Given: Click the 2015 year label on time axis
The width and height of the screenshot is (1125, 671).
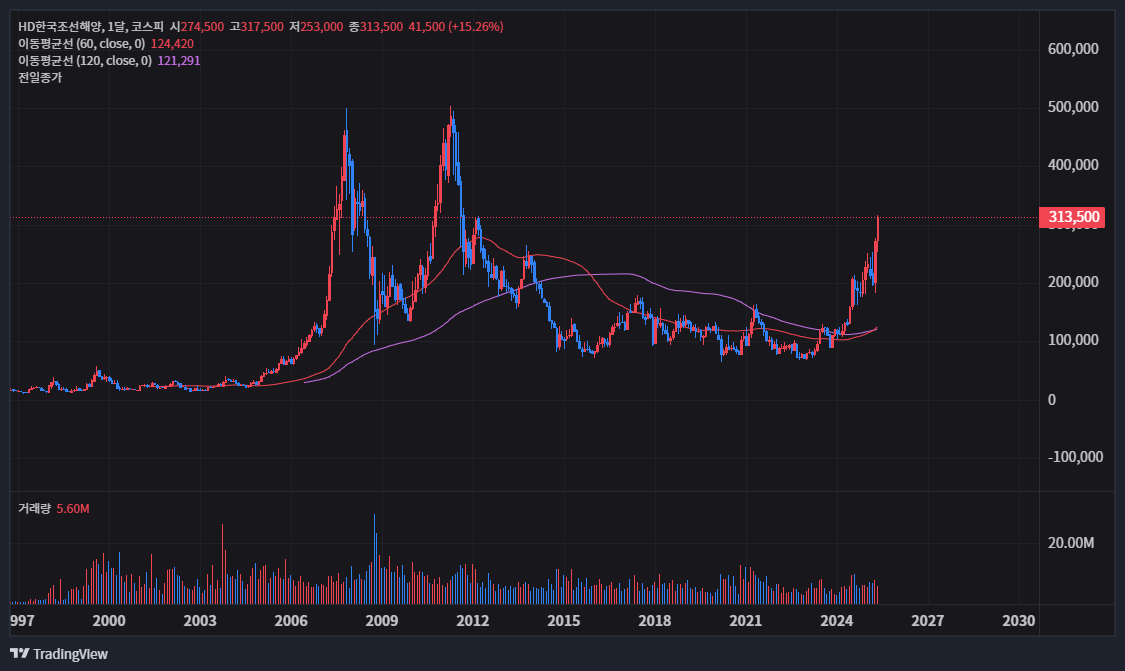Looking at the screenshot, I should click(564, 621).
